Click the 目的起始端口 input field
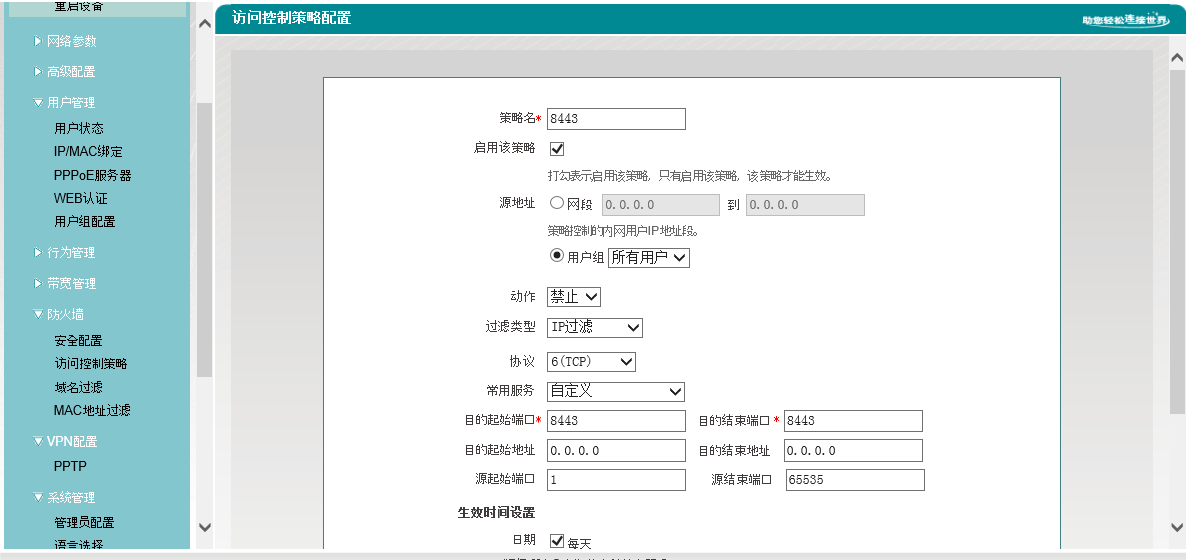 (616, 421)
